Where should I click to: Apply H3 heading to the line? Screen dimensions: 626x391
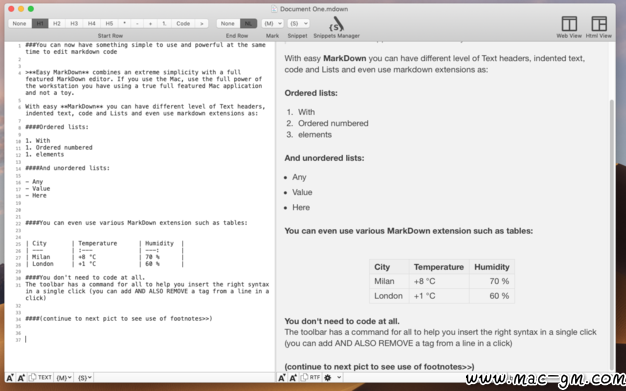tap(74, 24)
